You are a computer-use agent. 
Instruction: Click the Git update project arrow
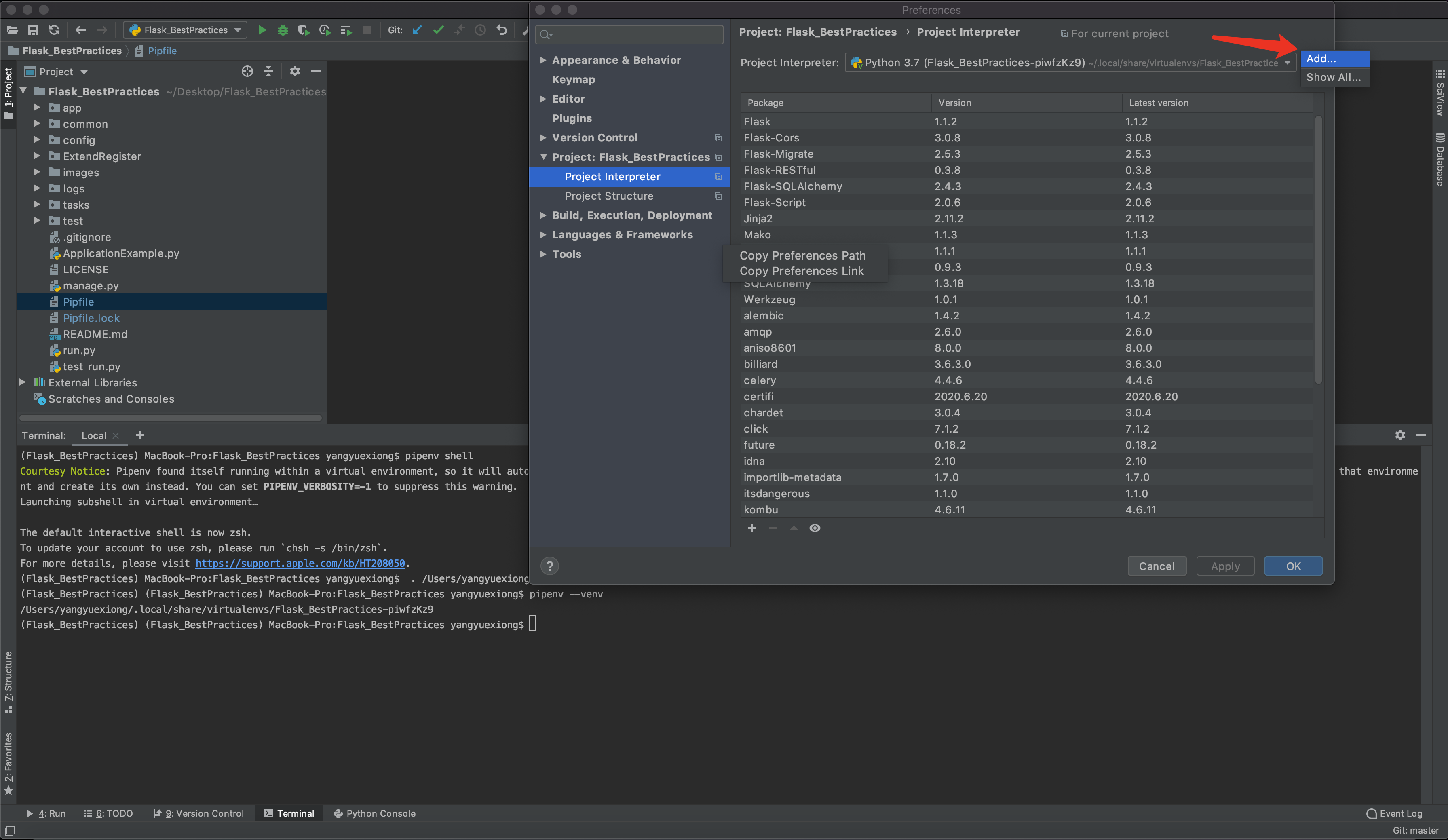click(418, 30)
